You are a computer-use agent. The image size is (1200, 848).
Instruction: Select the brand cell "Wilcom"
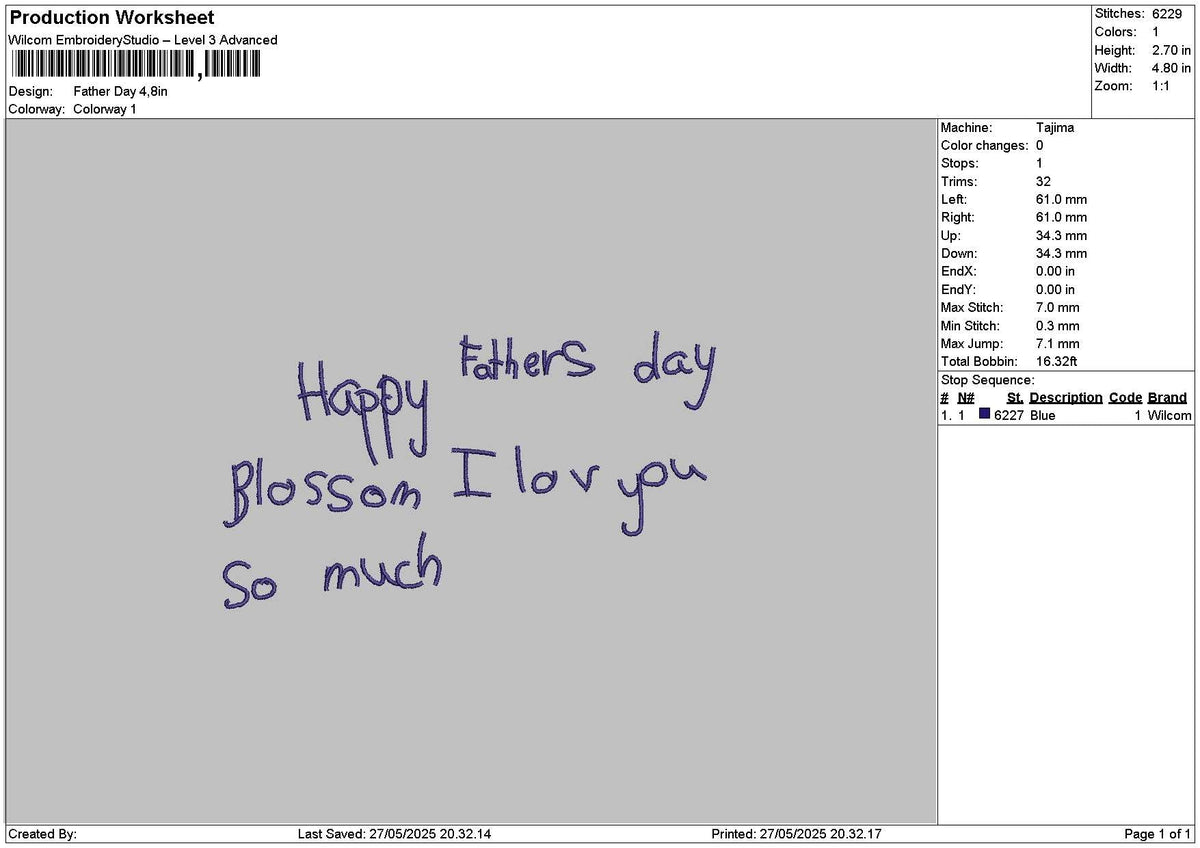point(1170,415)
